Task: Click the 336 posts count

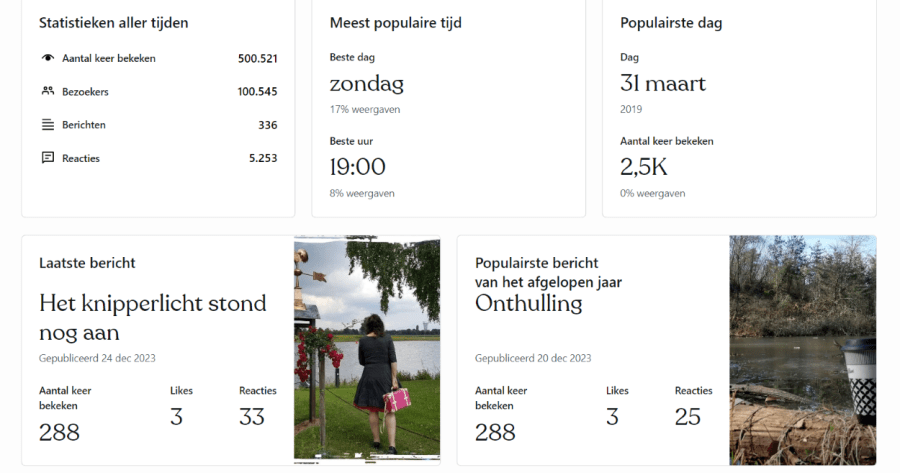Action: [x=267, y=125]
